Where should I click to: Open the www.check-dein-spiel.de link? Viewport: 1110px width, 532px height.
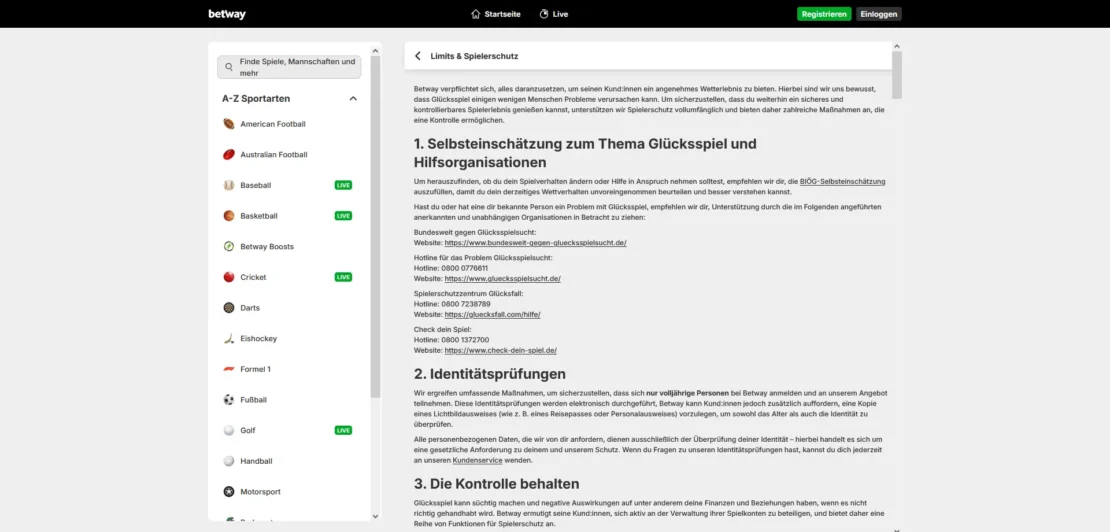[x=500, y=350]
